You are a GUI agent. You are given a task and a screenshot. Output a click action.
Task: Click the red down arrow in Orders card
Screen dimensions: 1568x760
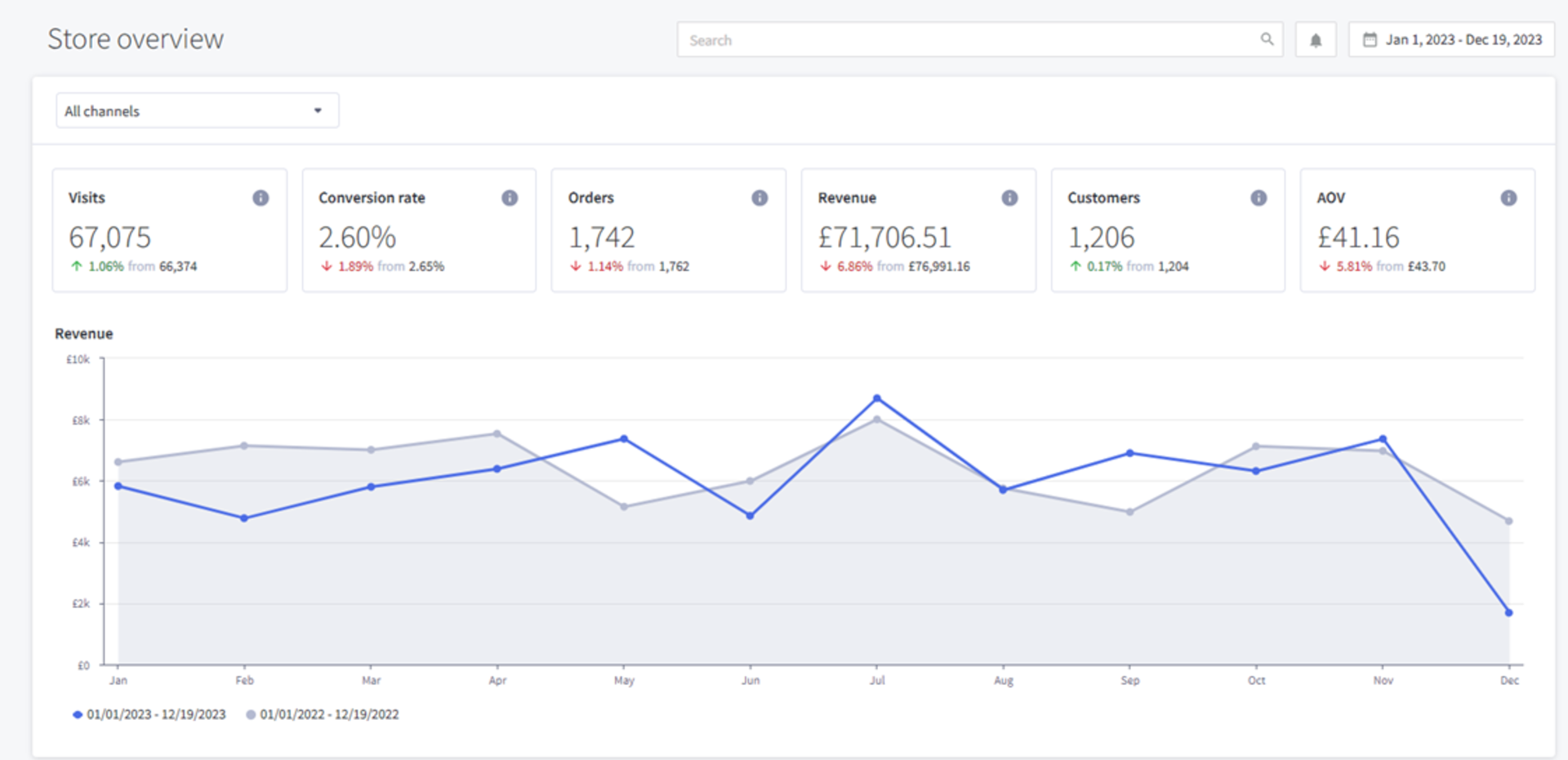point(576,266)
